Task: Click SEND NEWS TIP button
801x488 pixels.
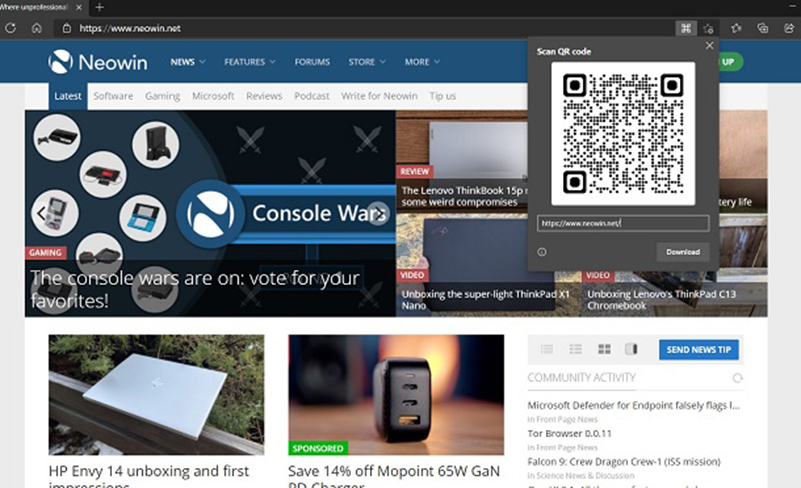Action: coord(699,350)
